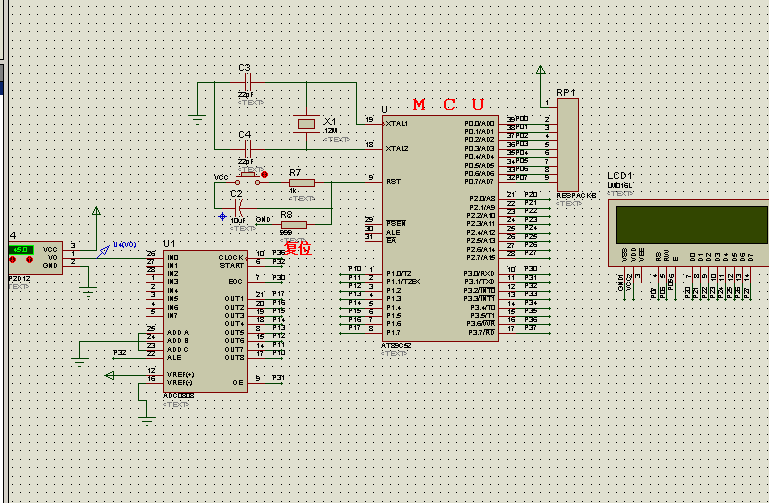The height and width of the screenshot is (503, 769).
Task: Click the EA pin name on MCU
Action: pyautogui.click(x=391, y=240)
